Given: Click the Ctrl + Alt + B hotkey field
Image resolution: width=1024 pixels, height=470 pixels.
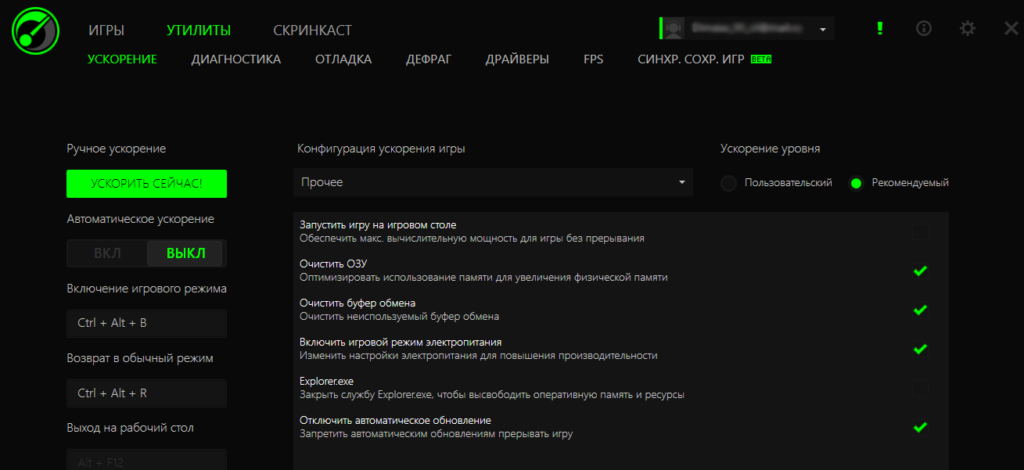Looking at the screenshot, I should point(146,323).
